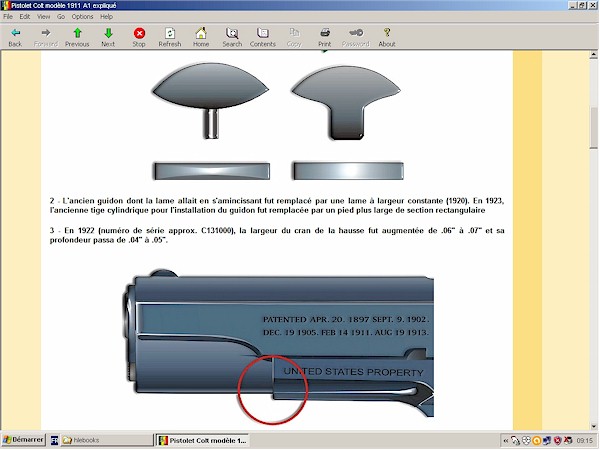The width and height of the screenshot is (600, 450).
Task: Print the page via the Print icon
Action: [x=324, y=37]
